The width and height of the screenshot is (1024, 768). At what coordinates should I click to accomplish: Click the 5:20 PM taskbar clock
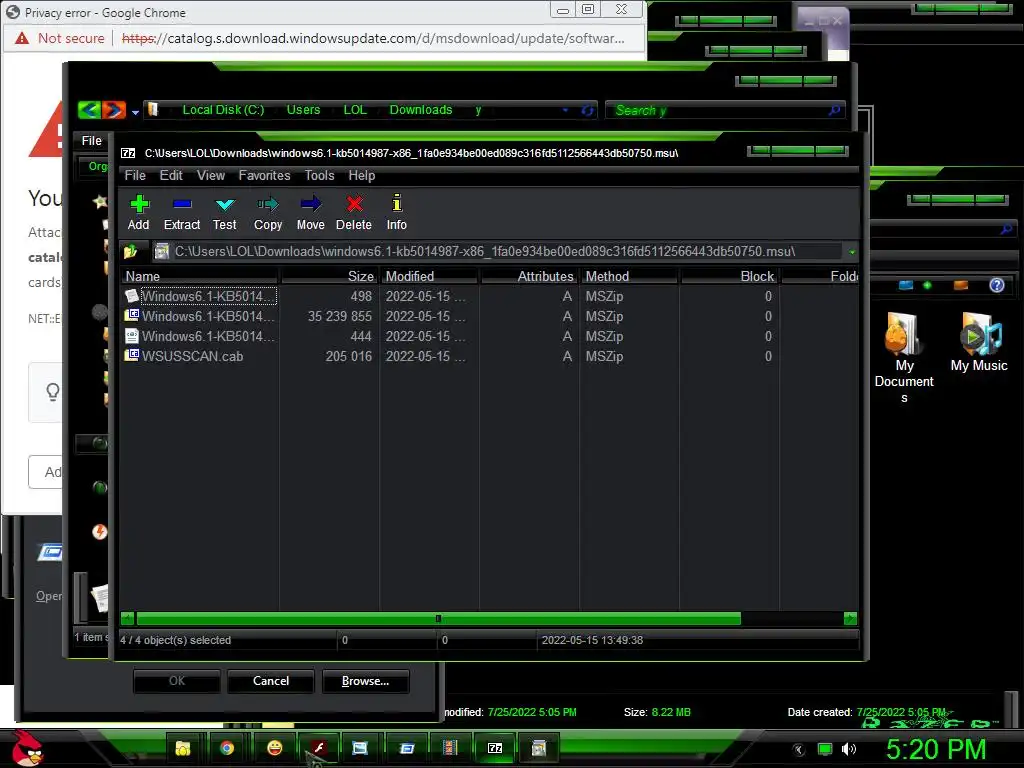[935, 749]
